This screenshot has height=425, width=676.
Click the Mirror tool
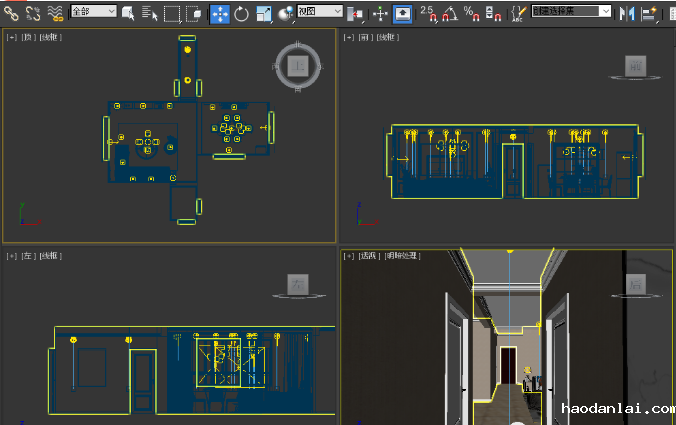point(627,14)
